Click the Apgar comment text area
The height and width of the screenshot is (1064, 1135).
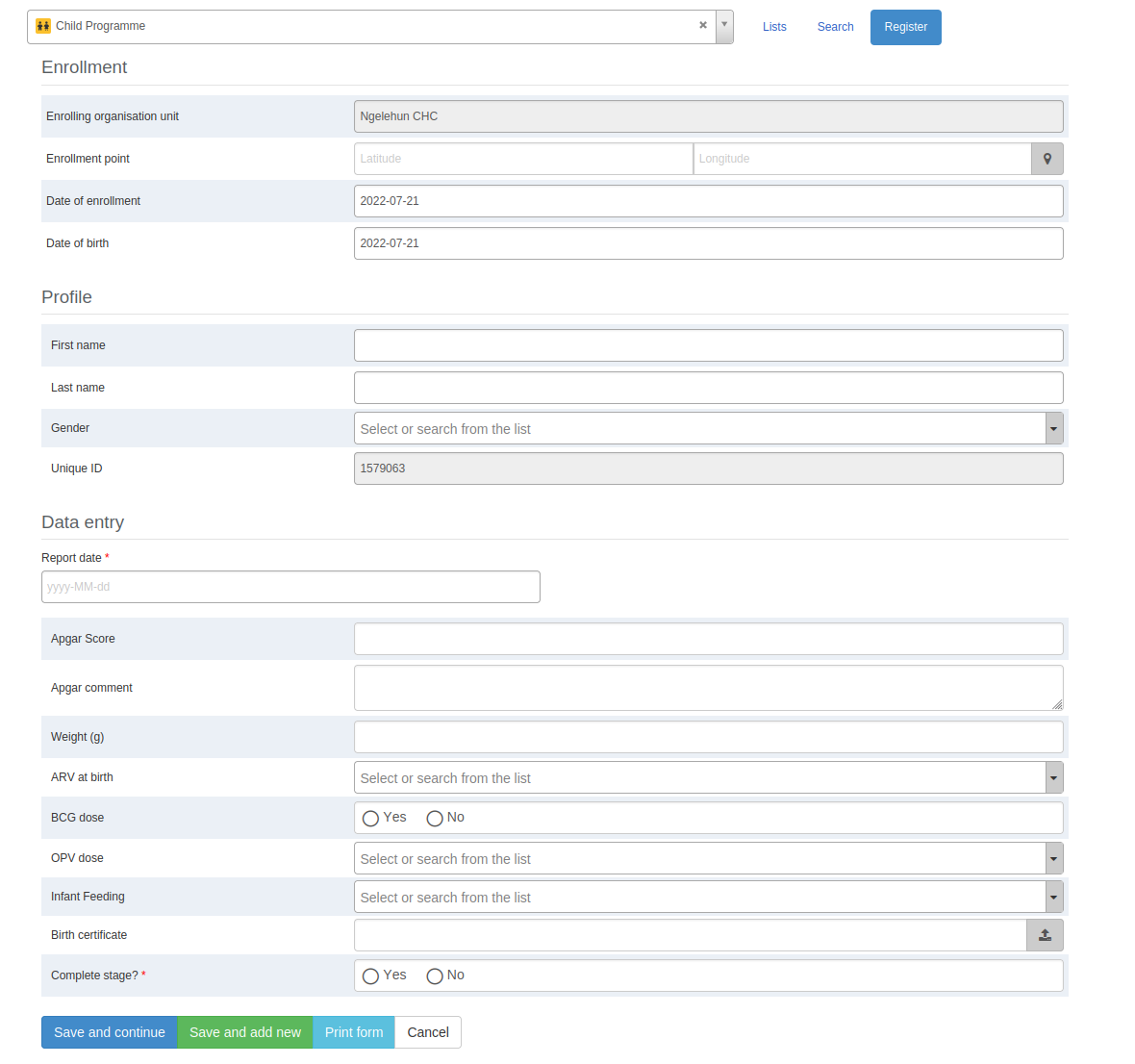pyautogui.click(x=708, y=688)
